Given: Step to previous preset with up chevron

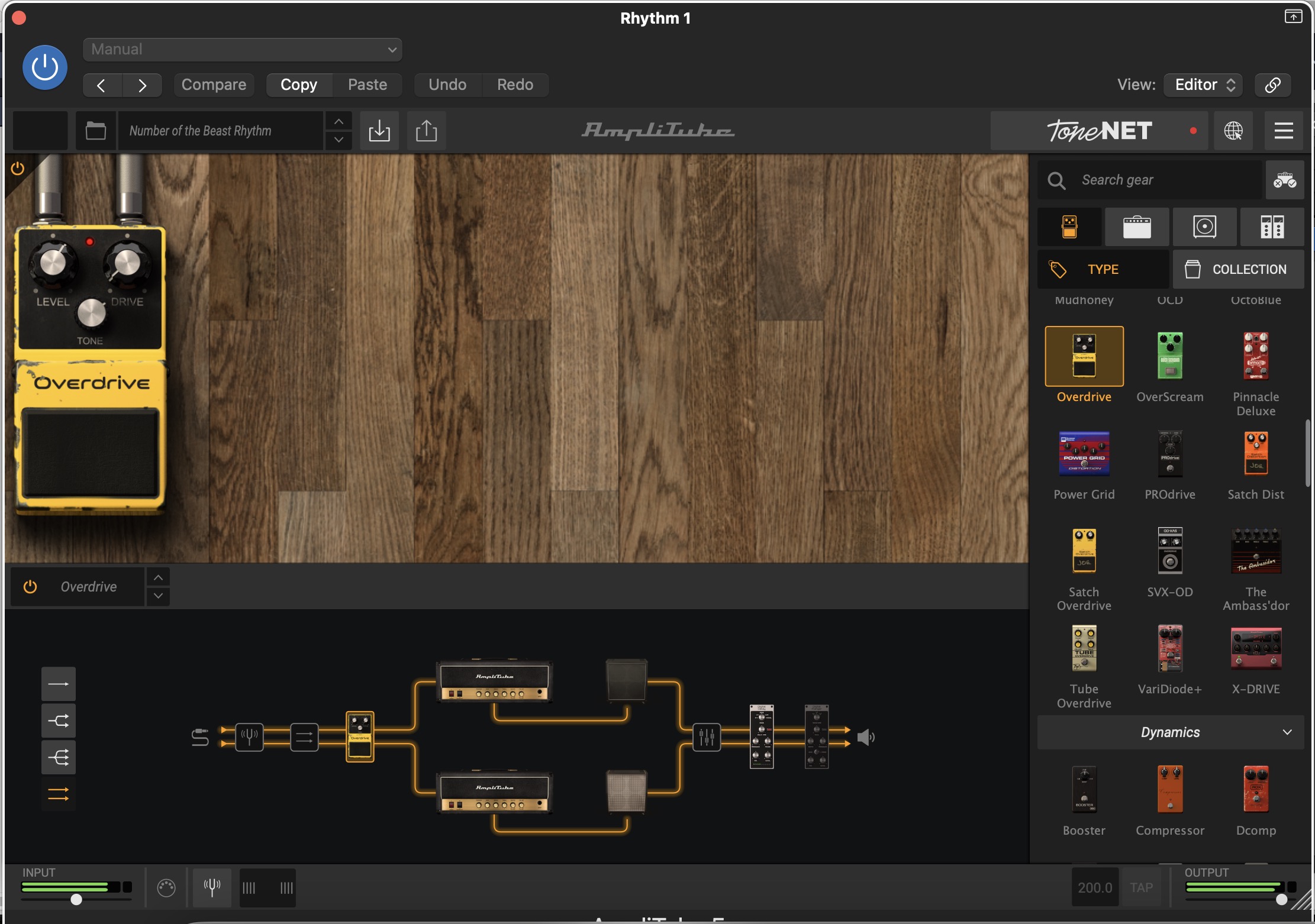Looking at the screenshot, I should click(x=339, y=121).
